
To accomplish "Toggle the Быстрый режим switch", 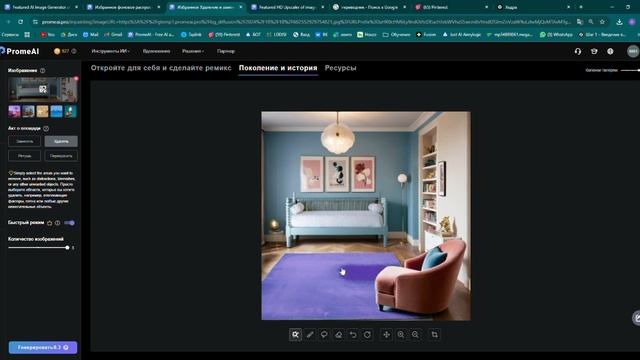I will (x=69, y=223).
